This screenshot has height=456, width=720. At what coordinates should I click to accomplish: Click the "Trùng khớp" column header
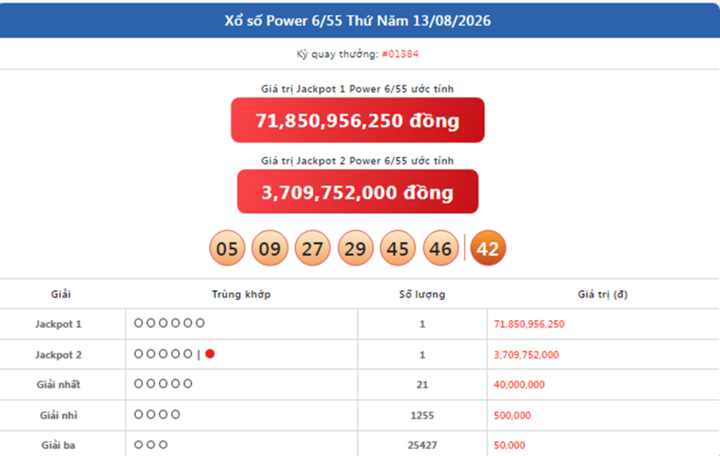click(242, 294)
